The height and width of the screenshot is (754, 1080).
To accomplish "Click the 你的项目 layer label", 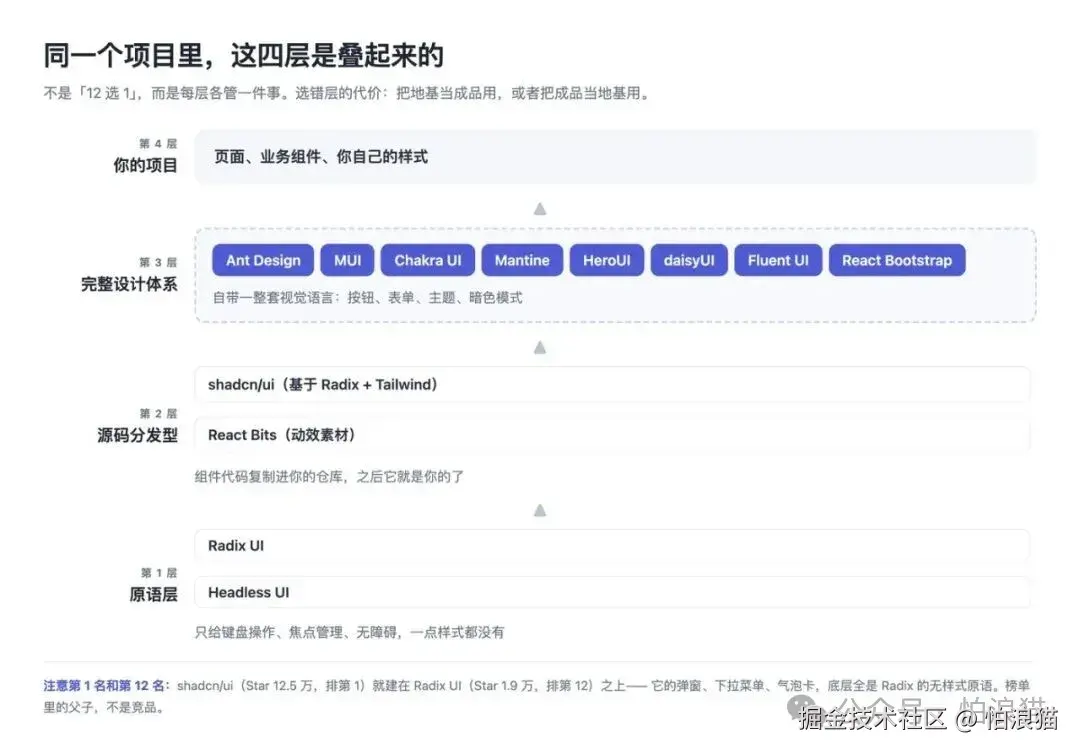I will tap(145, 165).
